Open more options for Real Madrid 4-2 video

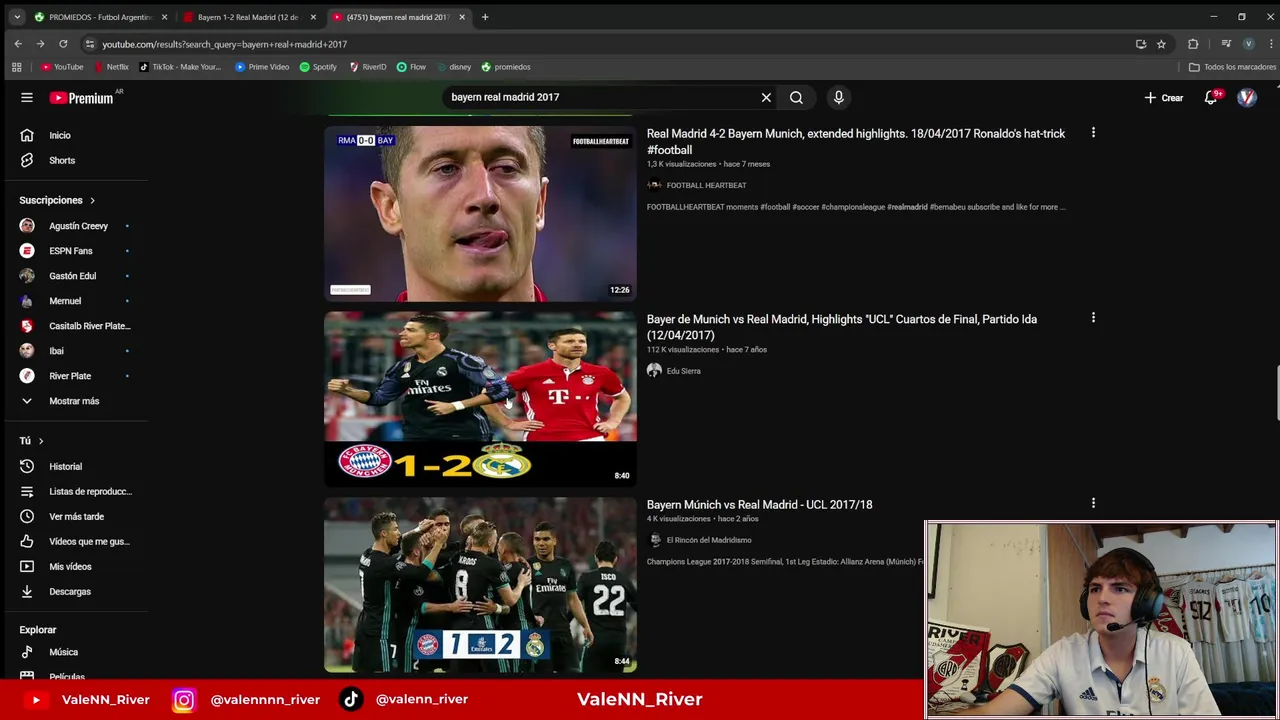[x=1093, y=132]
